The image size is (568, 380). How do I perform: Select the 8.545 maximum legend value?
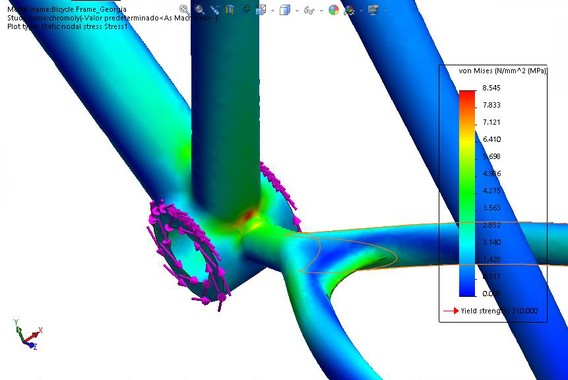pyautogui.click(x=492, y=88)
